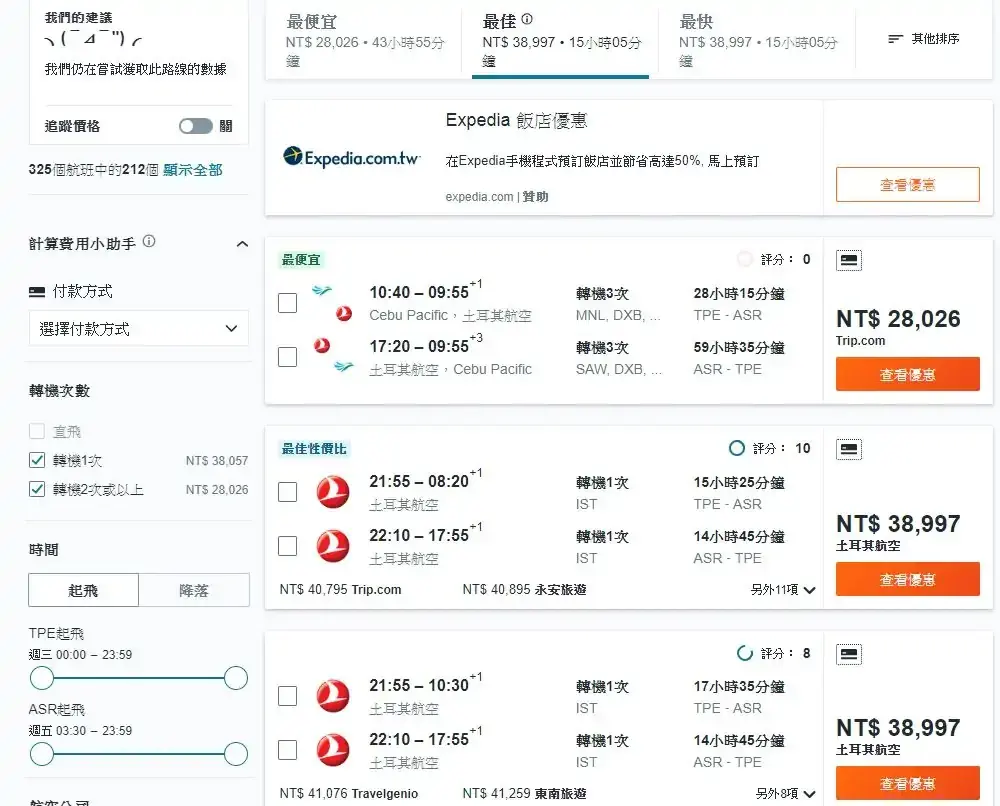Uncheck the 轉機1次 filter checkbox

point(39,462)
